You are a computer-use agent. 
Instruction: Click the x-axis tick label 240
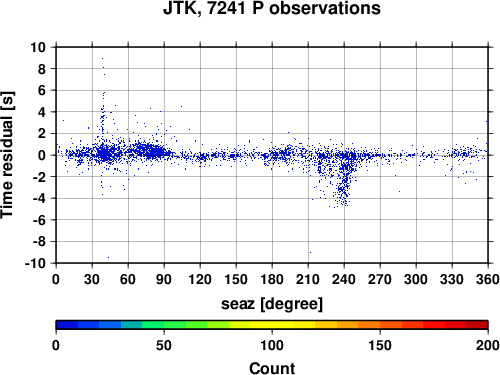(344, 279)
